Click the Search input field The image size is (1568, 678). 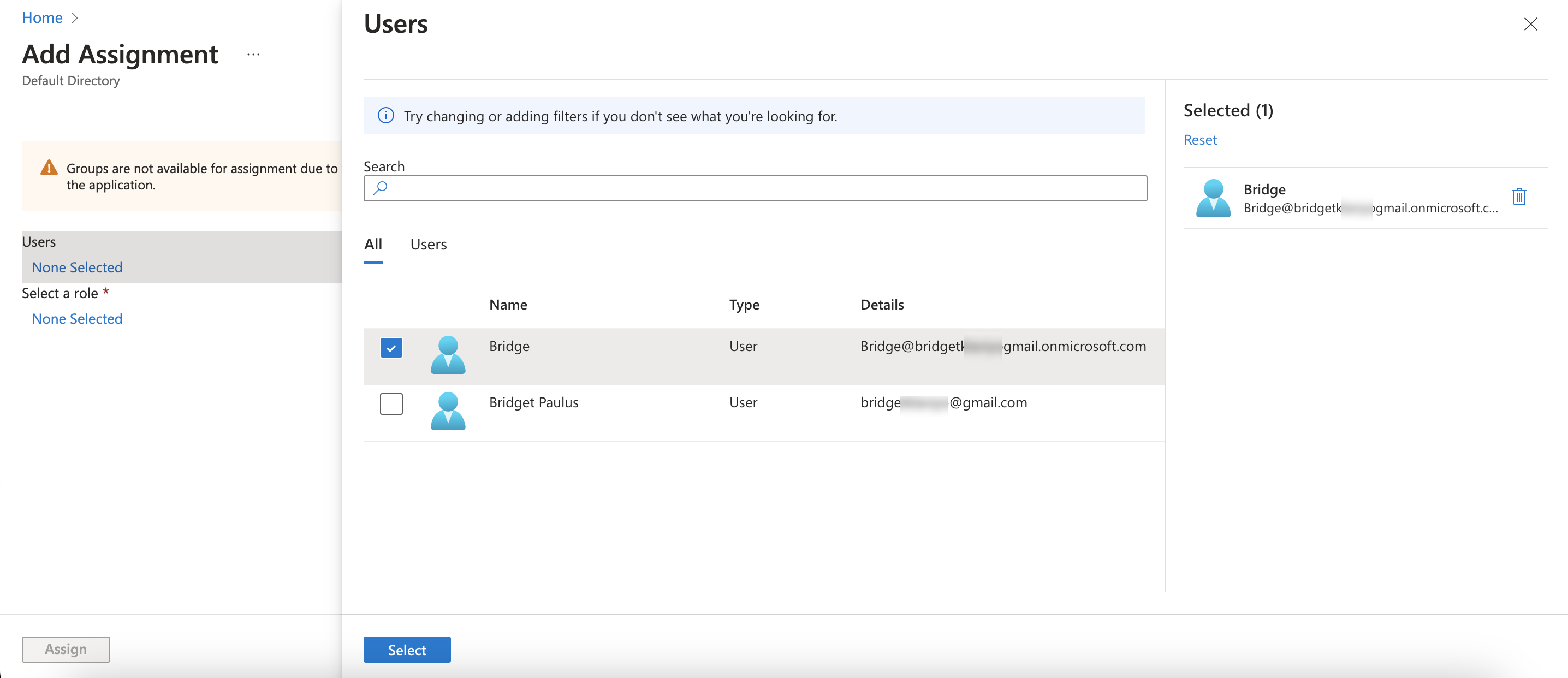point(756,188)
